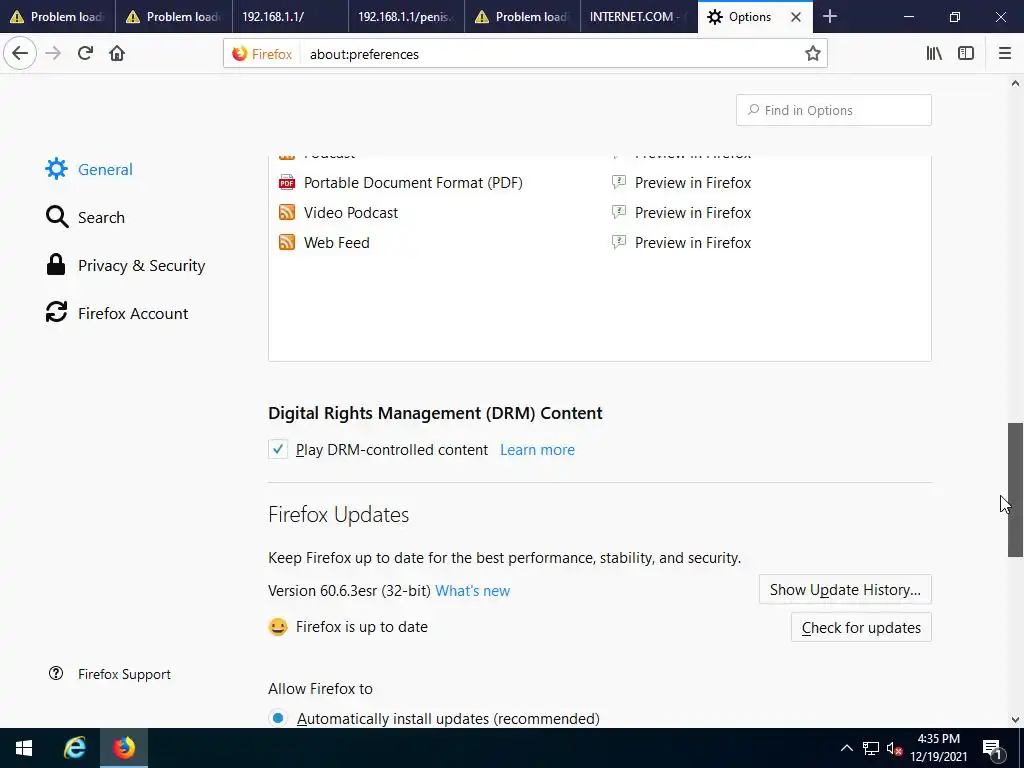Open the network status tray icon
The width and height of the screenshot is (1024, 768).
click(871, 748)
